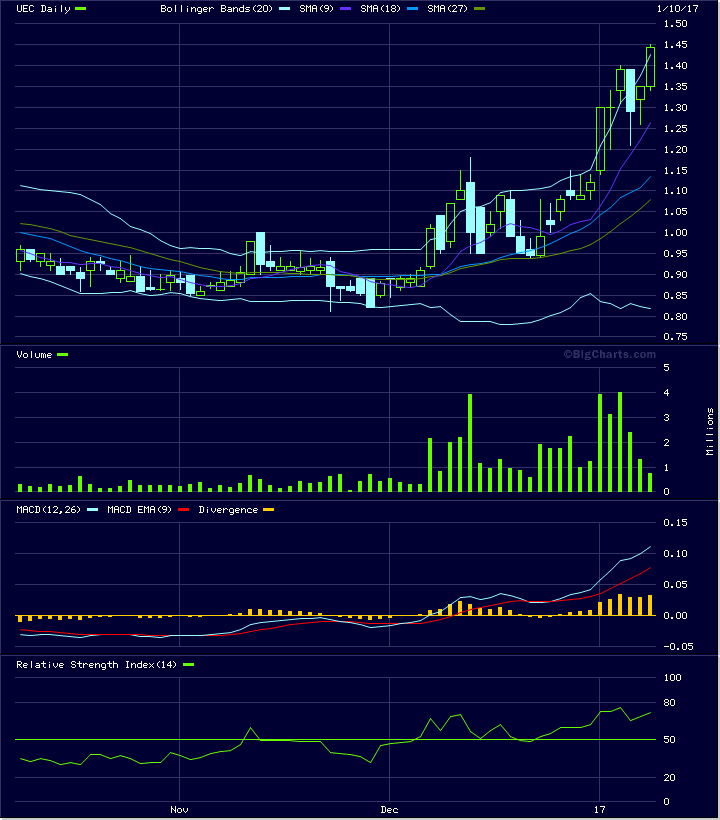Click the SMA(18) legend label

(380, 9)
